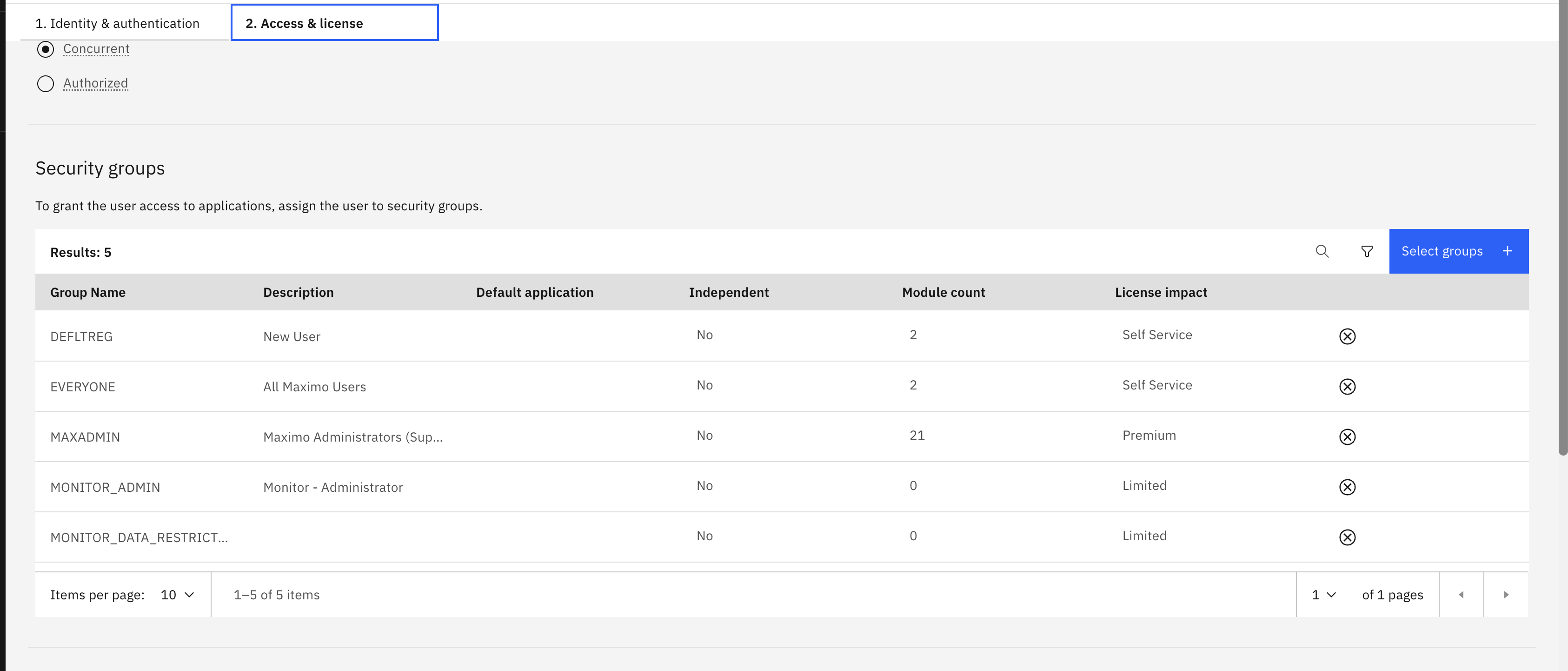Viewport: 1568px width, 671px height.
Task: Select the Authorized license radio button
Action: tap(46, 83)
